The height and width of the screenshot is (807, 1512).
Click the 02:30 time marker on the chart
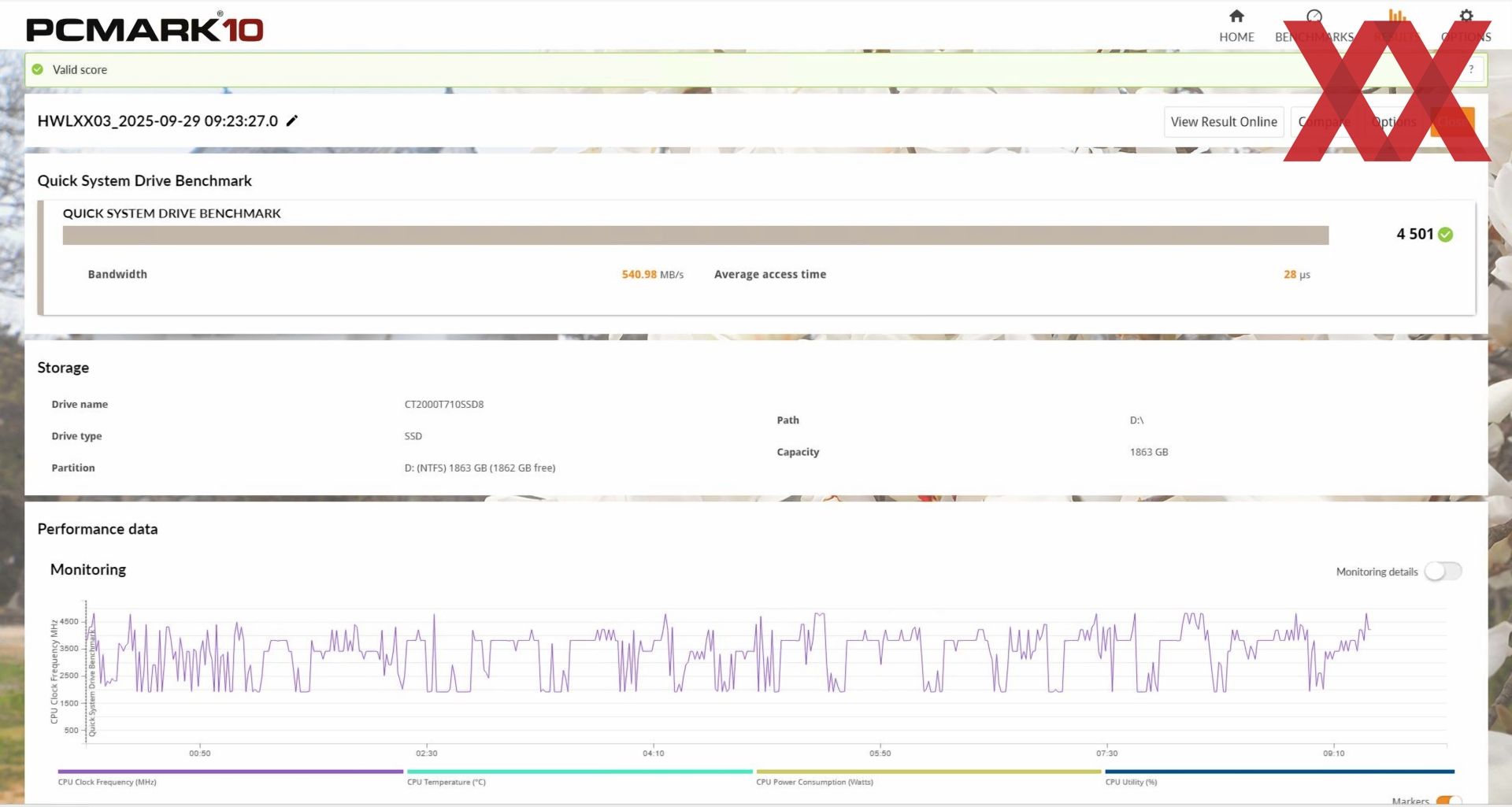[427, 753]
